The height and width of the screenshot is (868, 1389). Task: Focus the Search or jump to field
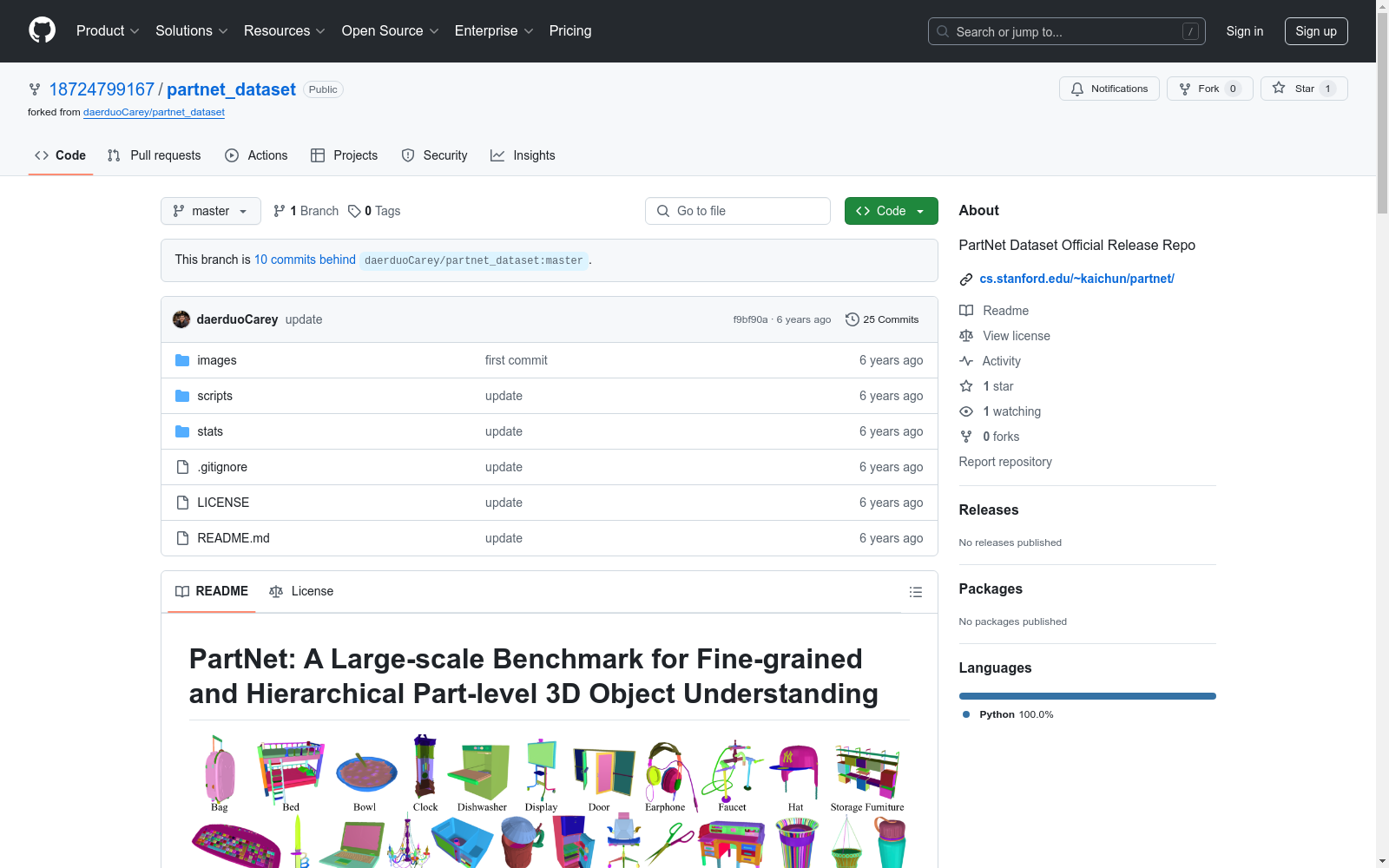point(1066,31)
